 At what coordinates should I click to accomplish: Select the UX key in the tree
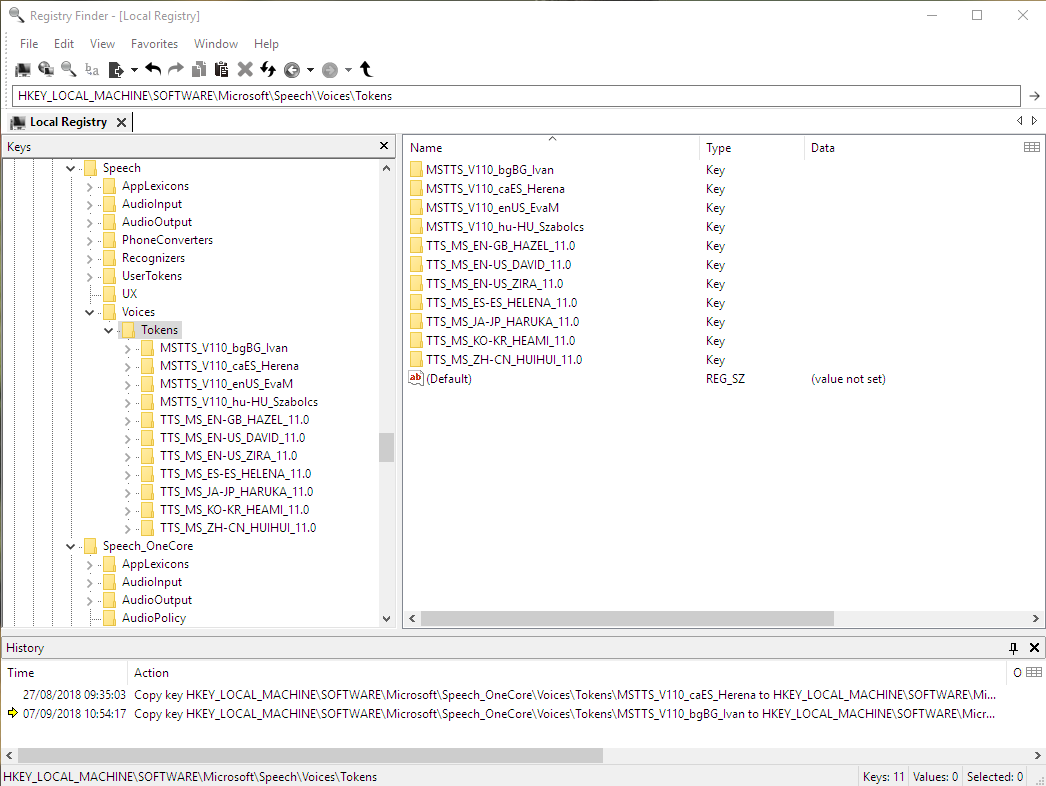129,294
